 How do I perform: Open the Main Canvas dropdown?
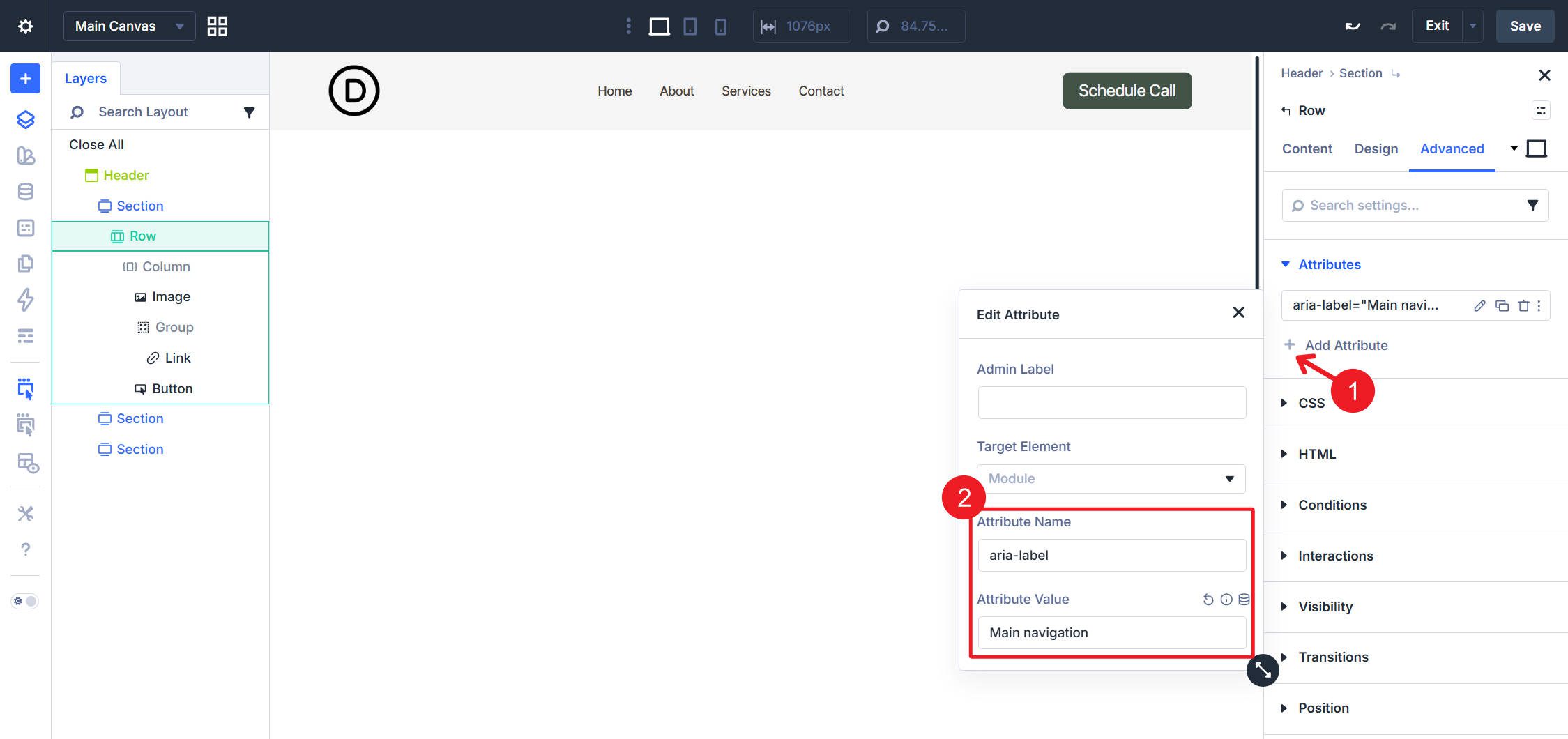pyautogui.click(x=129, y=26)
